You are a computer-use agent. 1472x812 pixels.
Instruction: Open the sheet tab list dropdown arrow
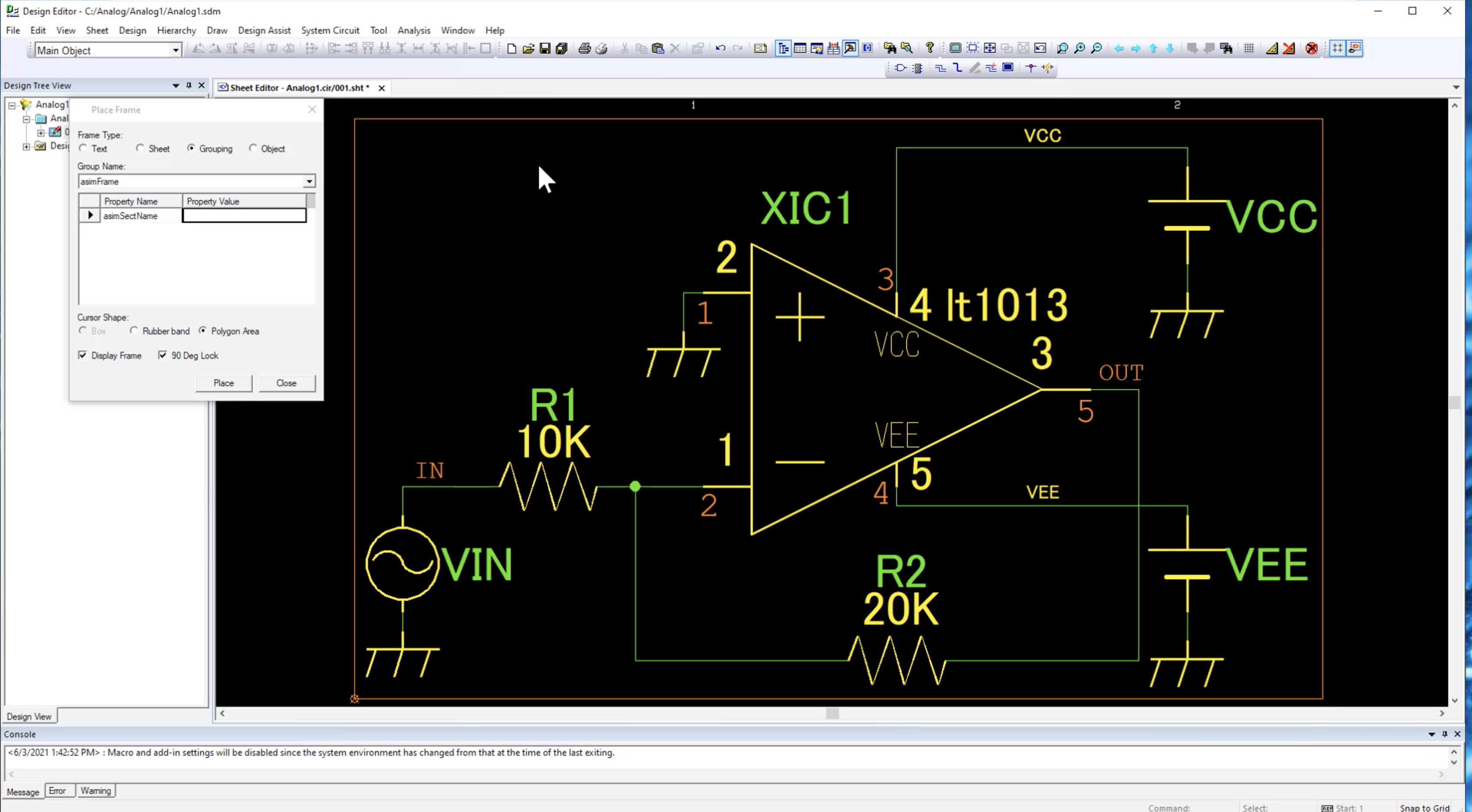tap(1456, 88)
